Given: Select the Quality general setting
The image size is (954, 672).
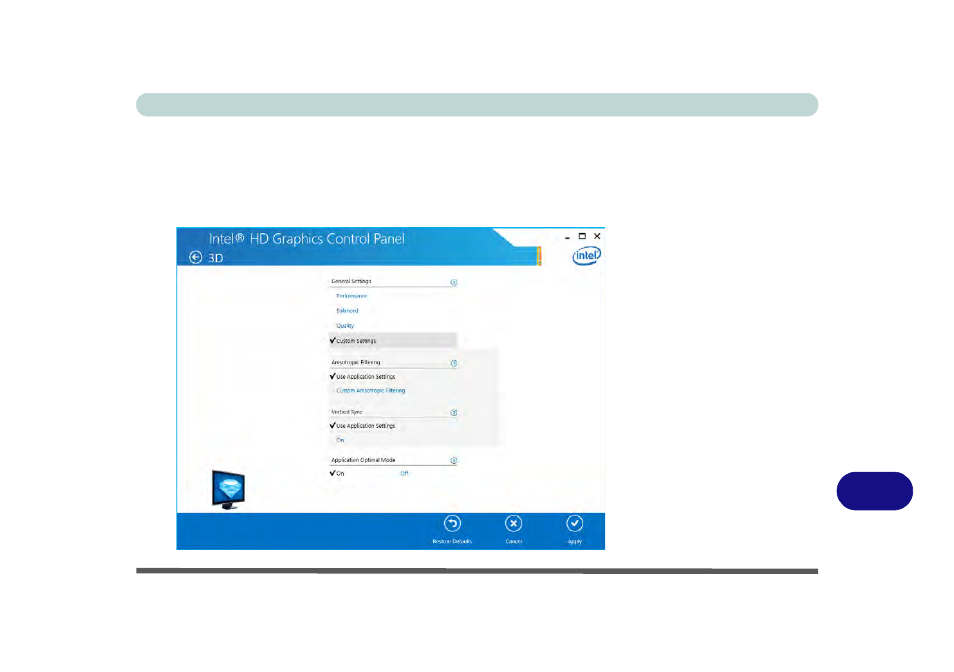Looking at the screenshot, I should [345, 326].
